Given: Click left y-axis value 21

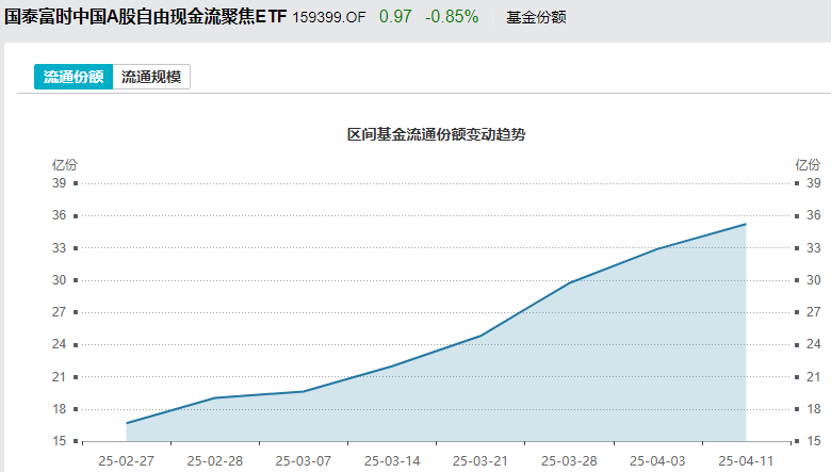Looking at the screenshot, I should (59, 377).
